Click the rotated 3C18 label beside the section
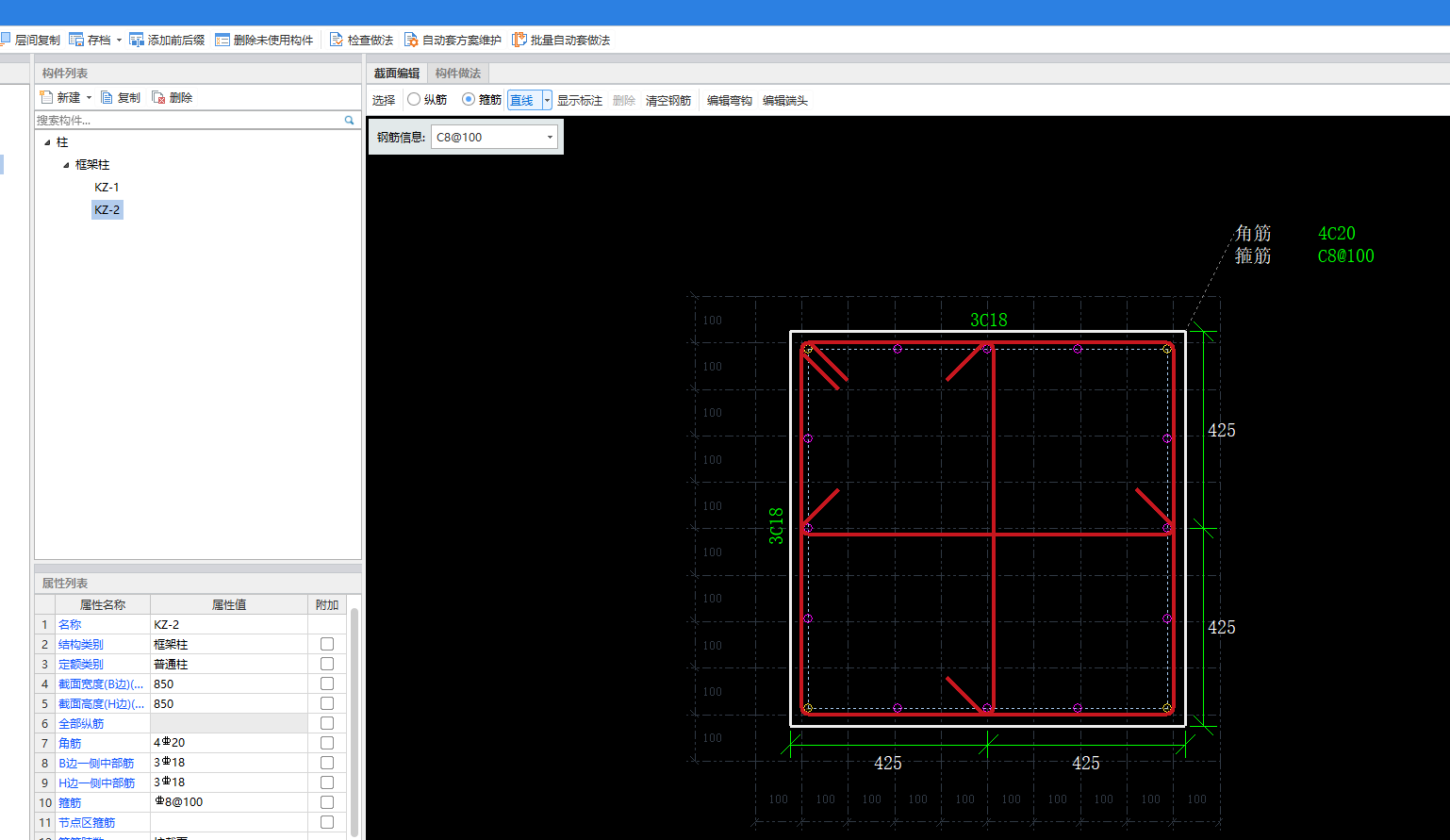1450x840 pixels. (x=776, y=525)
